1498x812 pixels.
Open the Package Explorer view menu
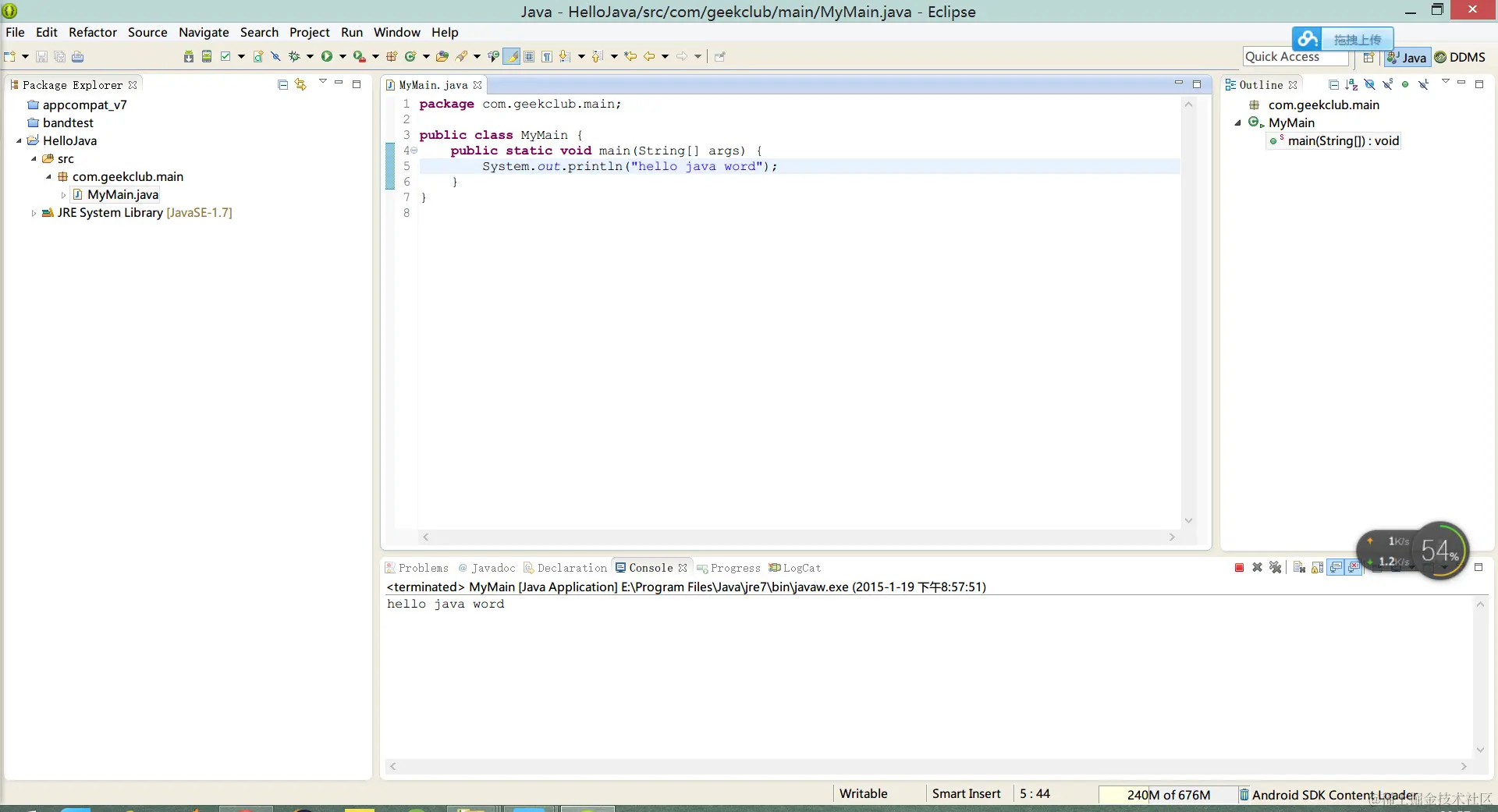coord(322,82)
